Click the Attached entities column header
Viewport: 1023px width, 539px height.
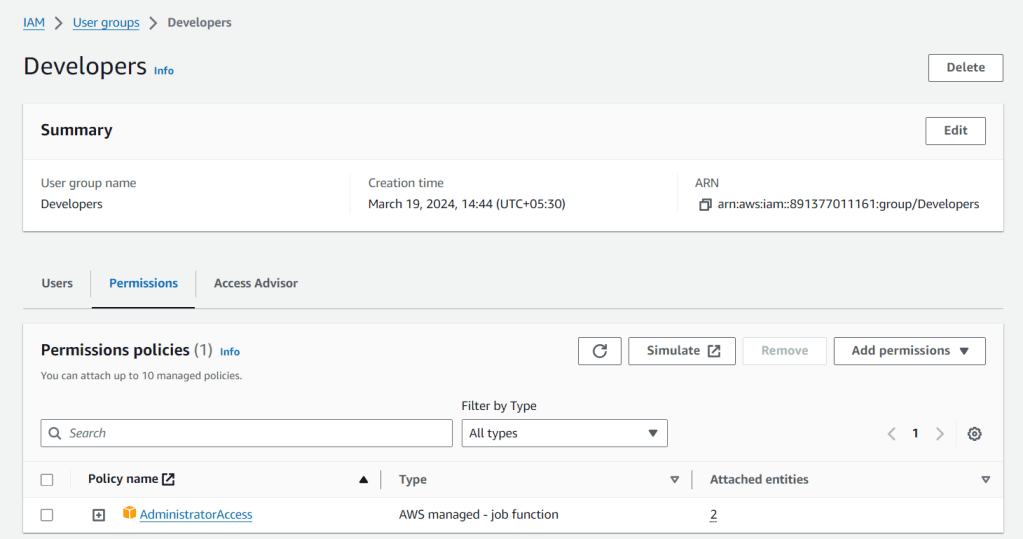tap(759, 480)
